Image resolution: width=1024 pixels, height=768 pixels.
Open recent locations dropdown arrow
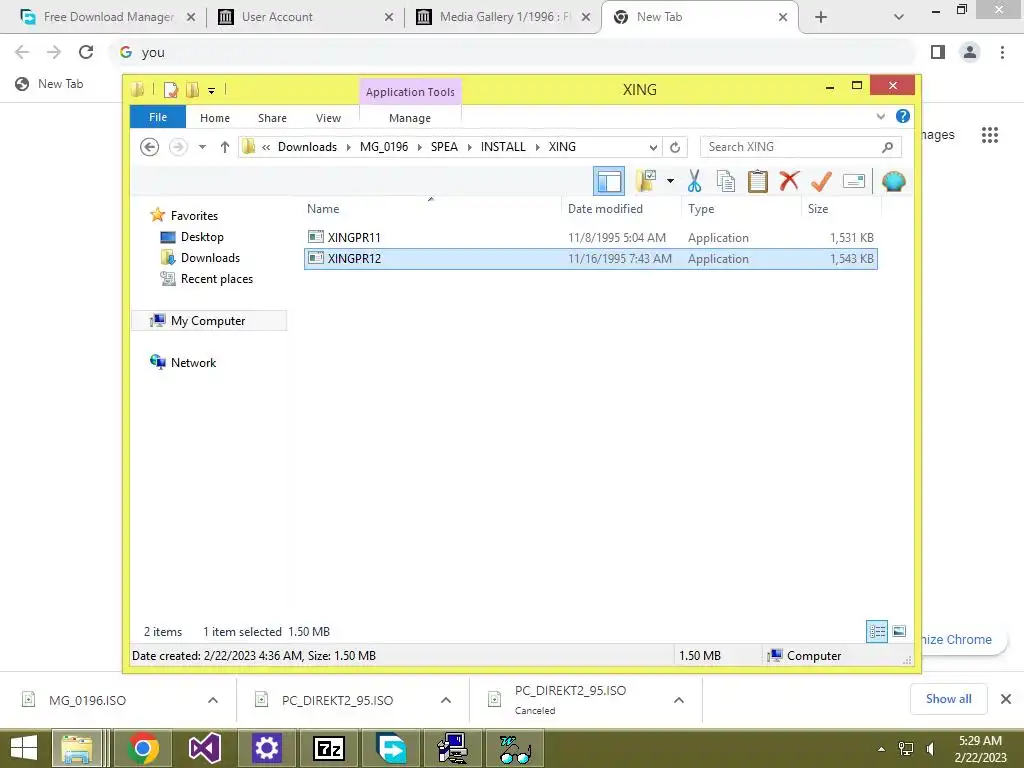[x=202, y=147]
